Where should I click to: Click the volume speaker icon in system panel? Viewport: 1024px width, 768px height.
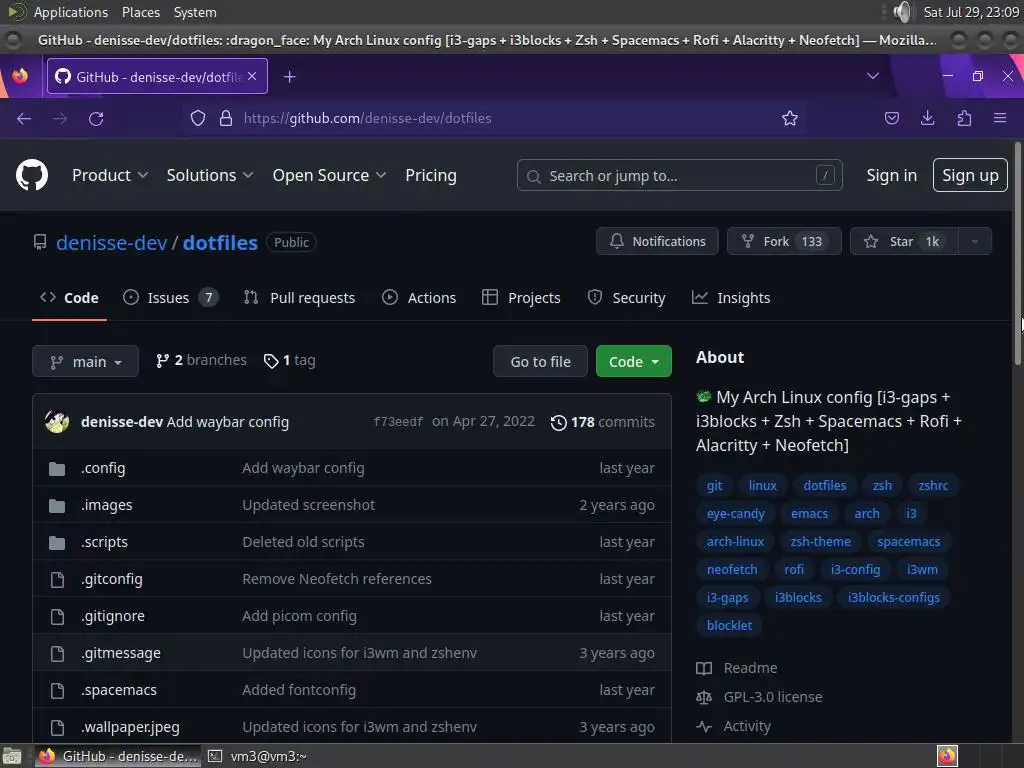coord(903,12)
